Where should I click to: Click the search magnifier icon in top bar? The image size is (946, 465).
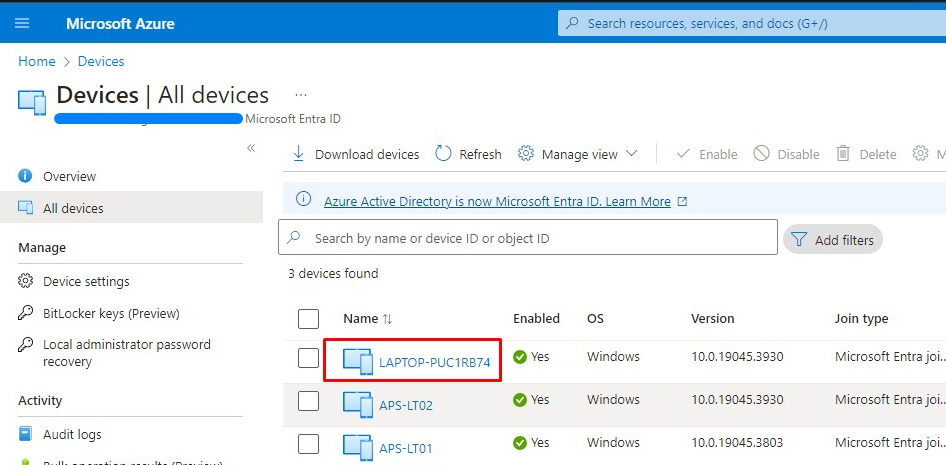click(574, 24)
